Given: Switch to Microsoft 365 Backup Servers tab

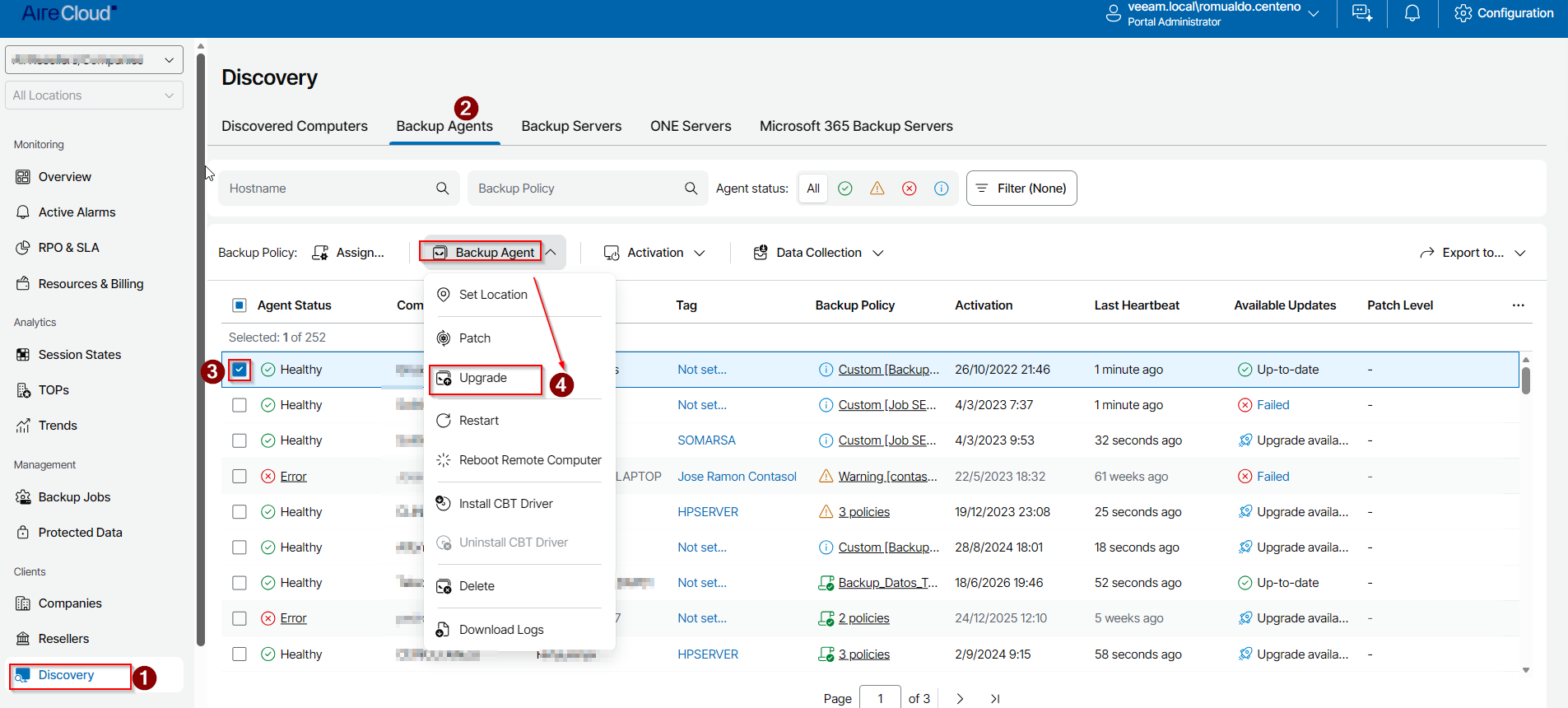Looking at the screenshot, I should (856, 126).
